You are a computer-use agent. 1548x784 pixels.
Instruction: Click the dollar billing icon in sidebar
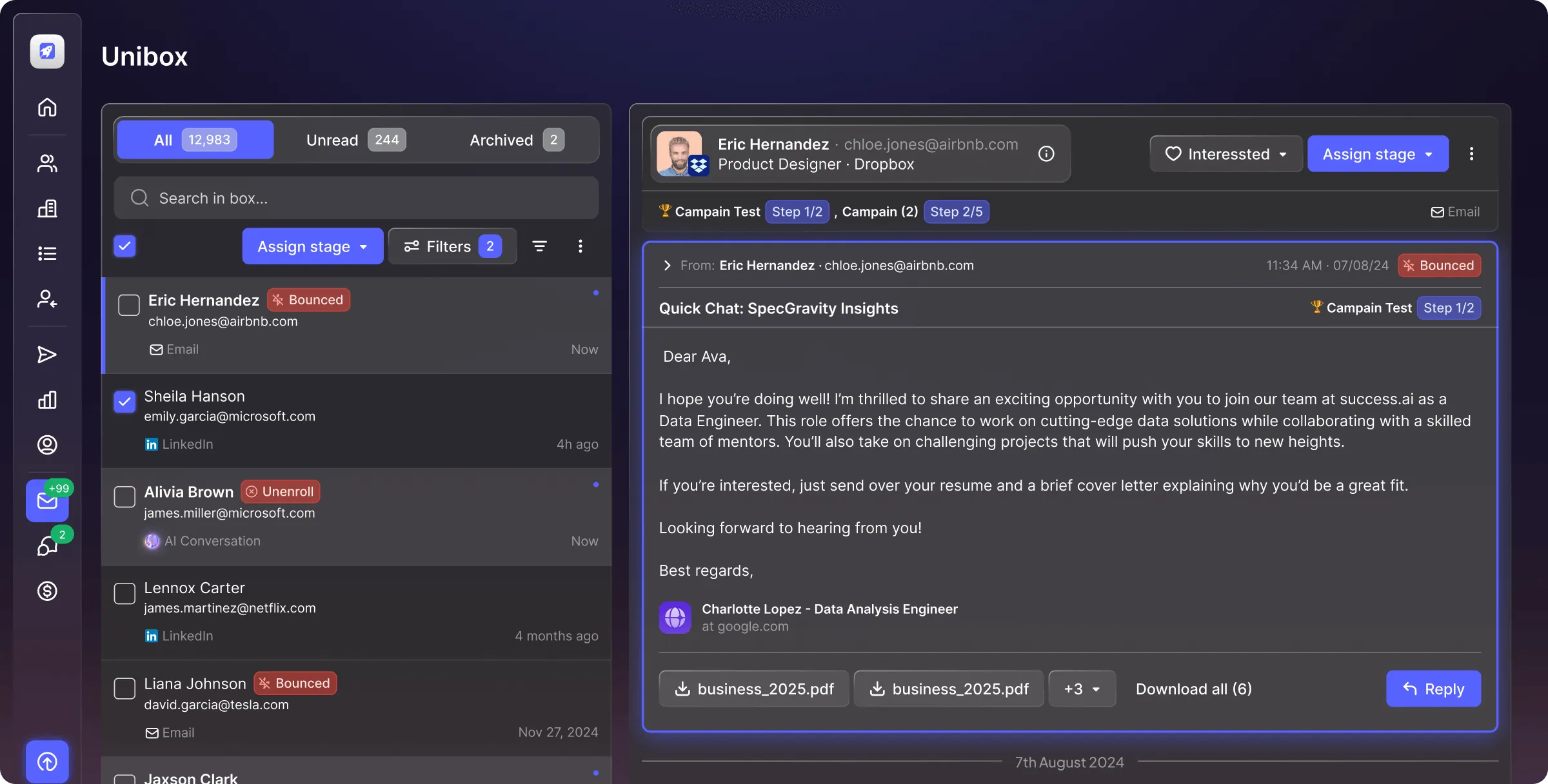47,591
